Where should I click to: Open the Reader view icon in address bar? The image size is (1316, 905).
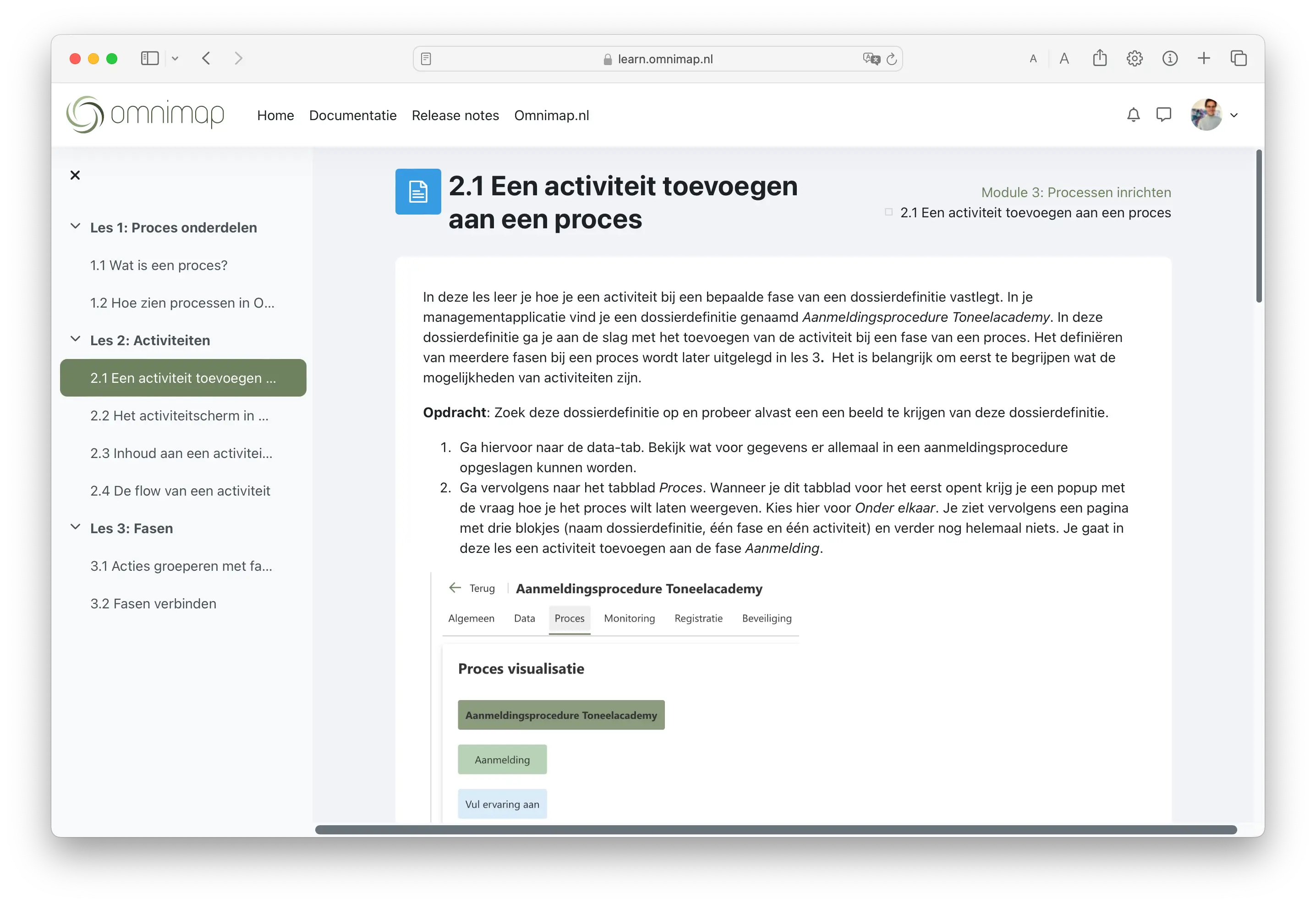point(426,59)
